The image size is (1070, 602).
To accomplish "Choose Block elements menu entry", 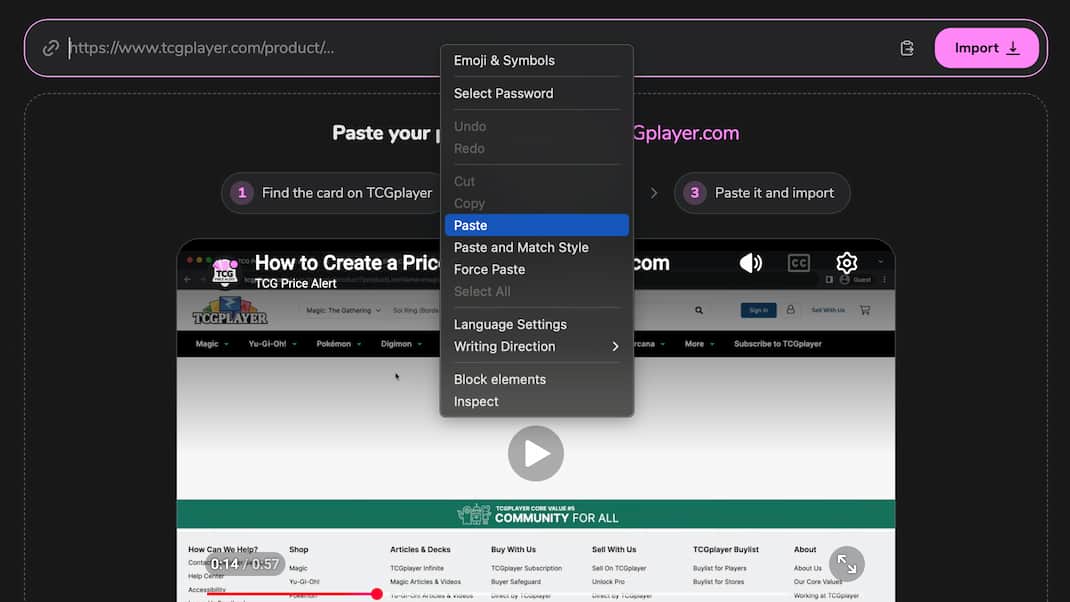I will pyautogui.click(x=536, y=379).
